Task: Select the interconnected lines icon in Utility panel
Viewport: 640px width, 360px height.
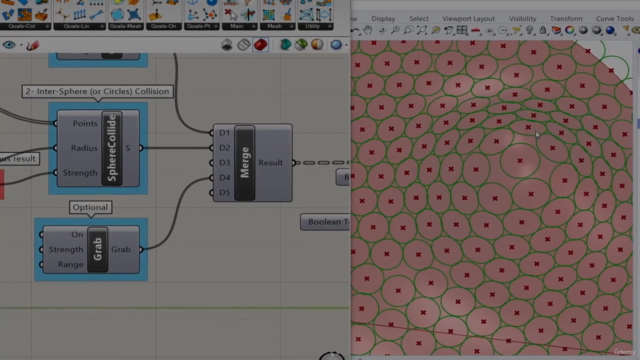Action: click(x=306, y=15)
